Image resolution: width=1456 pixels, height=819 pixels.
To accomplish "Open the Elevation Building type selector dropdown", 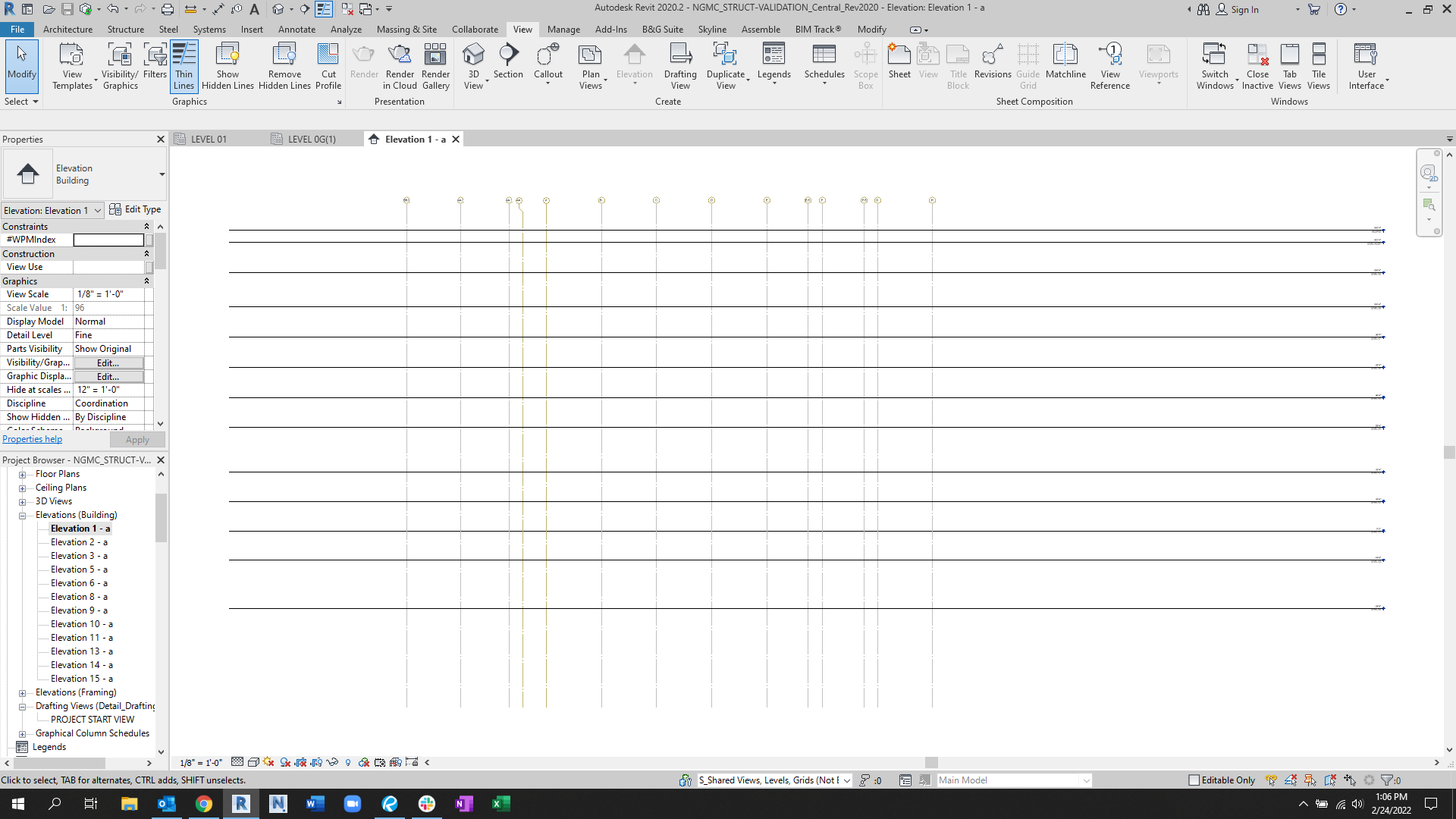I will click(162, 174).
